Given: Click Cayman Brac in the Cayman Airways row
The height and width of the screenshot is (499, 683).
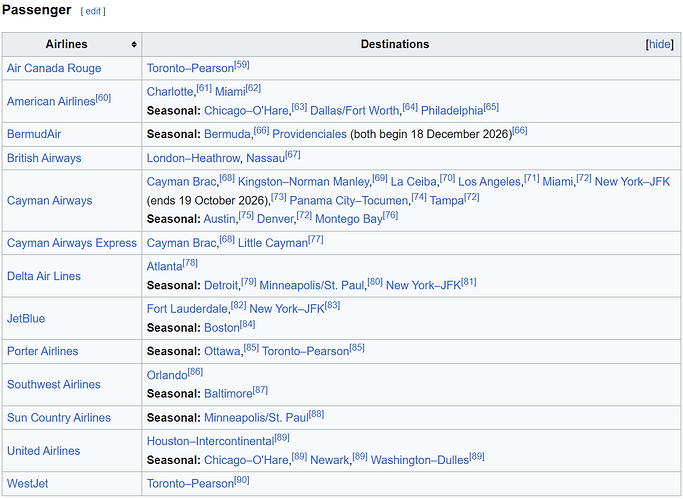Looking at the screenshot, I should 182,182.
